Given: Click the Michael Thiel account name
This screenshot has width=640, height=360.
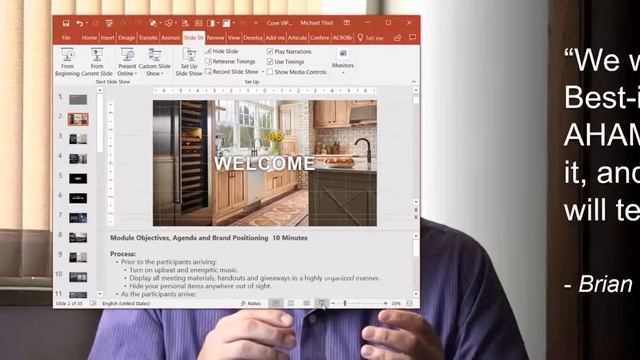Looking at the screenshot, I should tap(317, 23).
